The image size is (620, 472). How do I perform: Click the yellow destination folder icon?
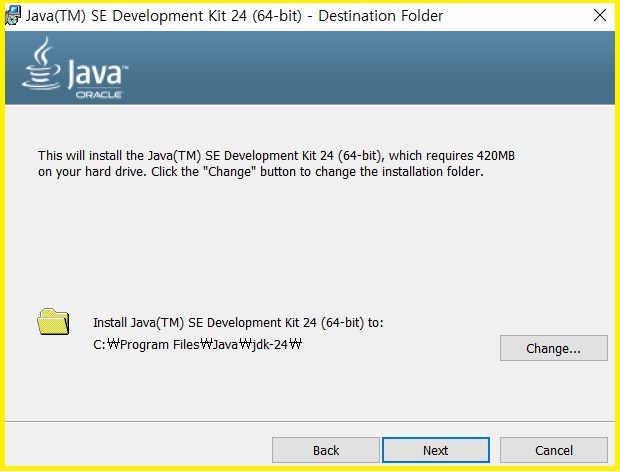53,321
